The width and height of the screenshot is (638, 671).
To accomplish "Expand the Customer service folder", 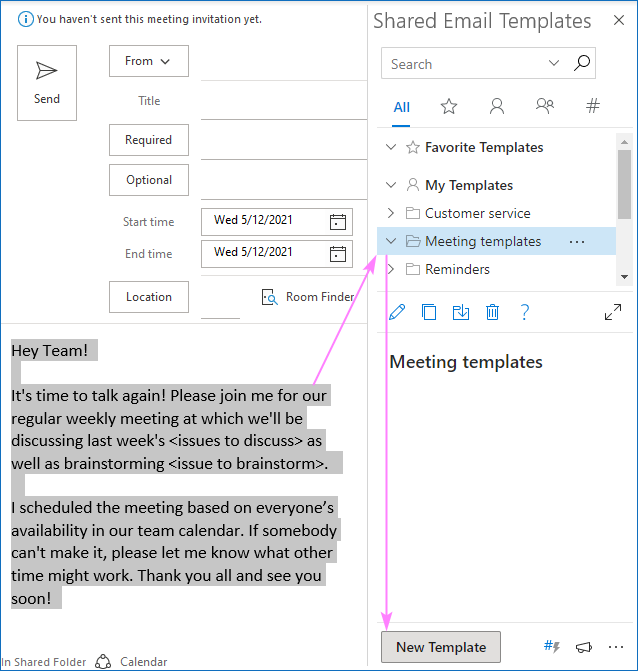I will 391,213.
